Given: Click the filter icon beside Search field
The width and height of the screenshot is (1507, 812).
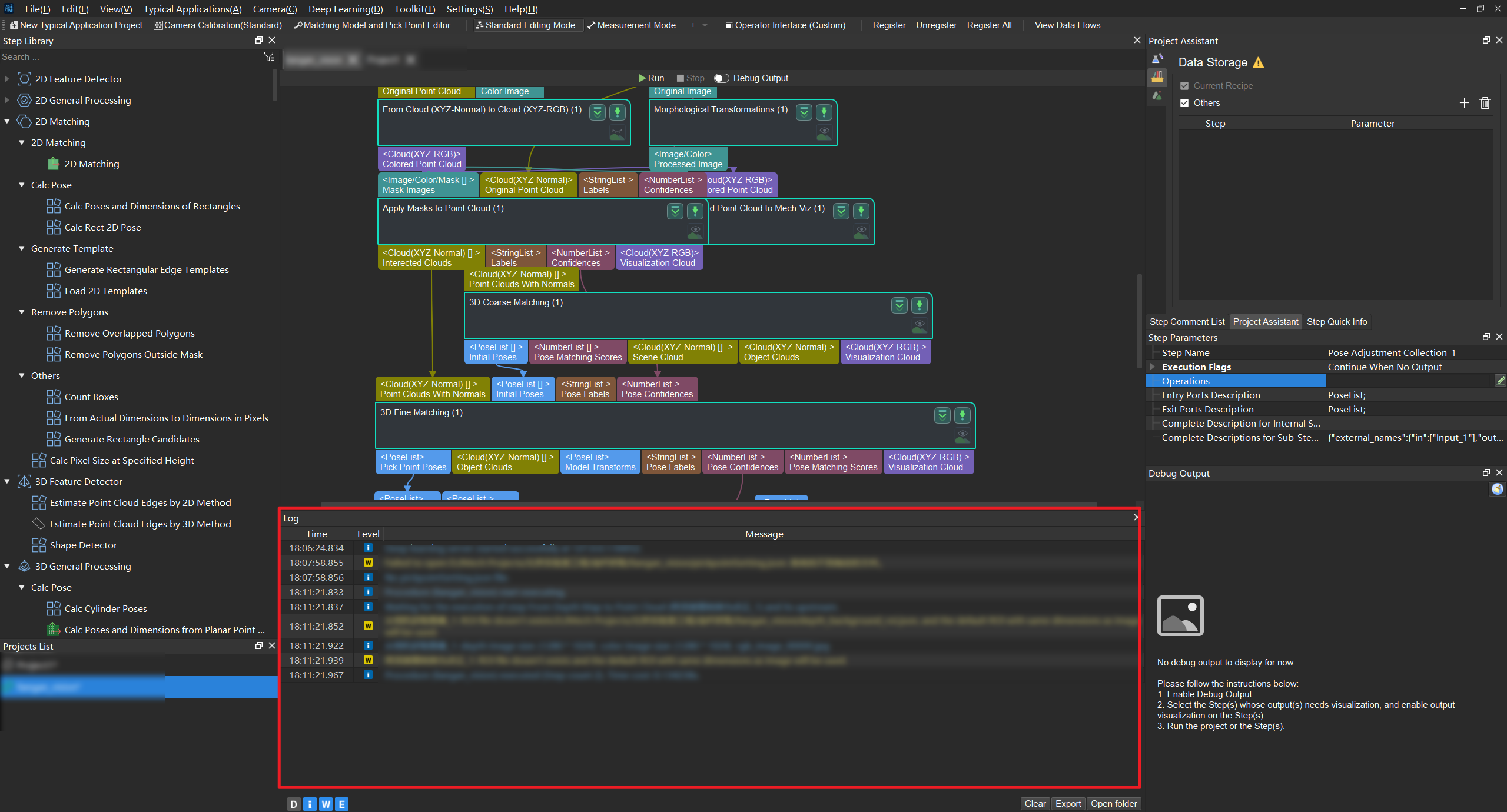Looking at the screenshot, I should click(269, 56).
